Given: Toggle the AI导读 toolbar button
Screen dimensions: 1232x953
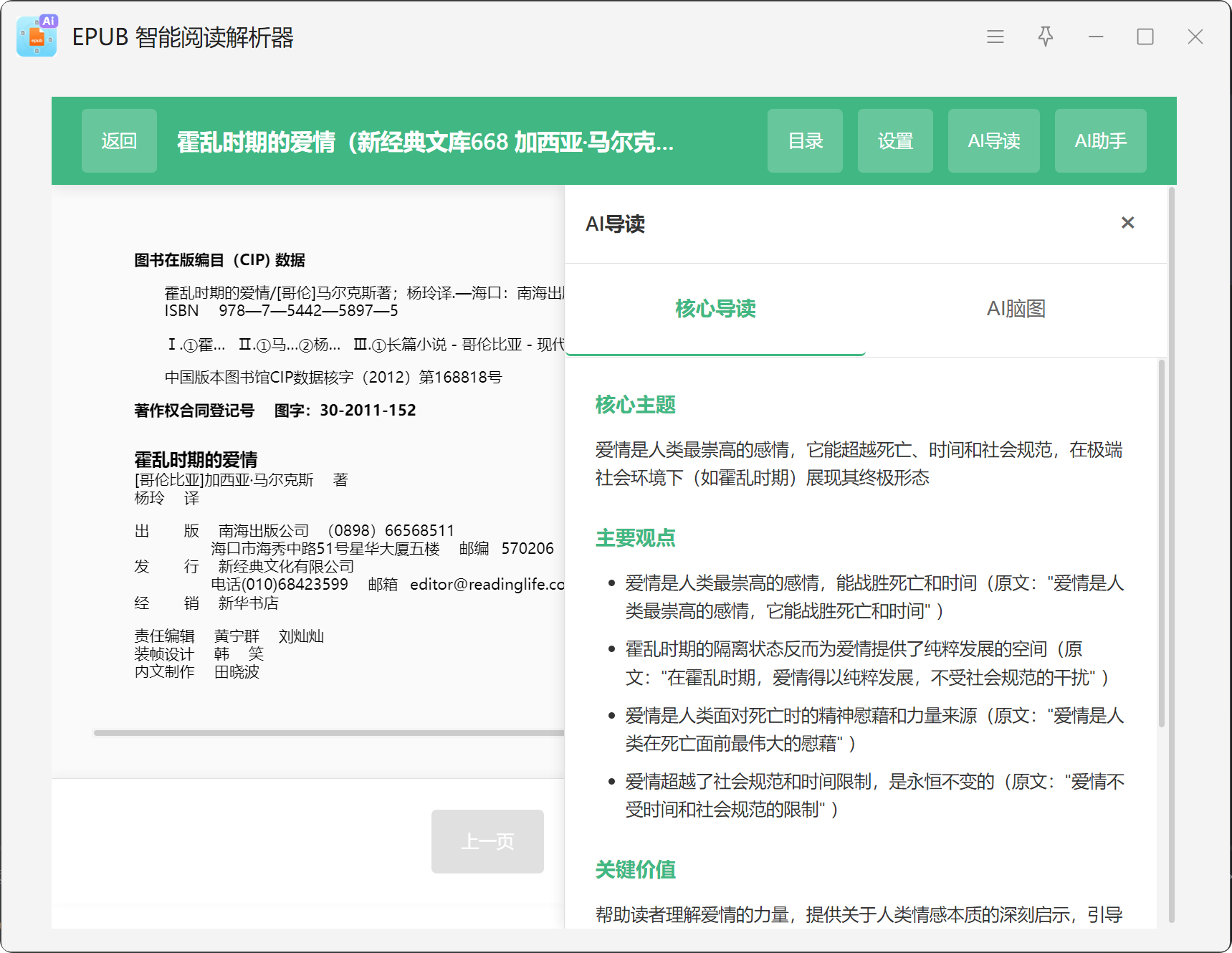Looking at the screenshot, I should 993,141.
